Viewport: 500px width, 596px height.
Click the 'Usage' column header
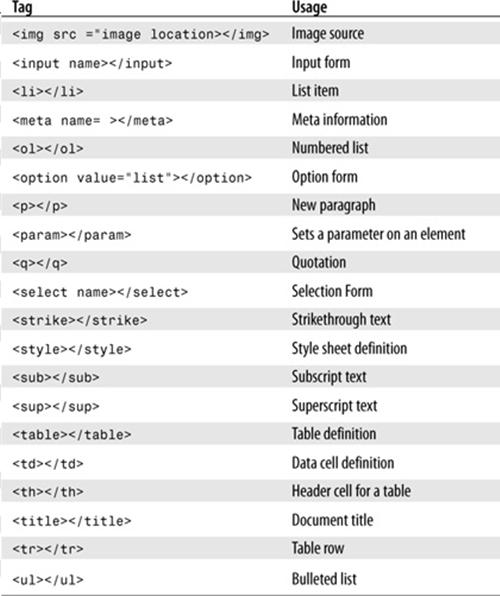click(x=309, y=7)
